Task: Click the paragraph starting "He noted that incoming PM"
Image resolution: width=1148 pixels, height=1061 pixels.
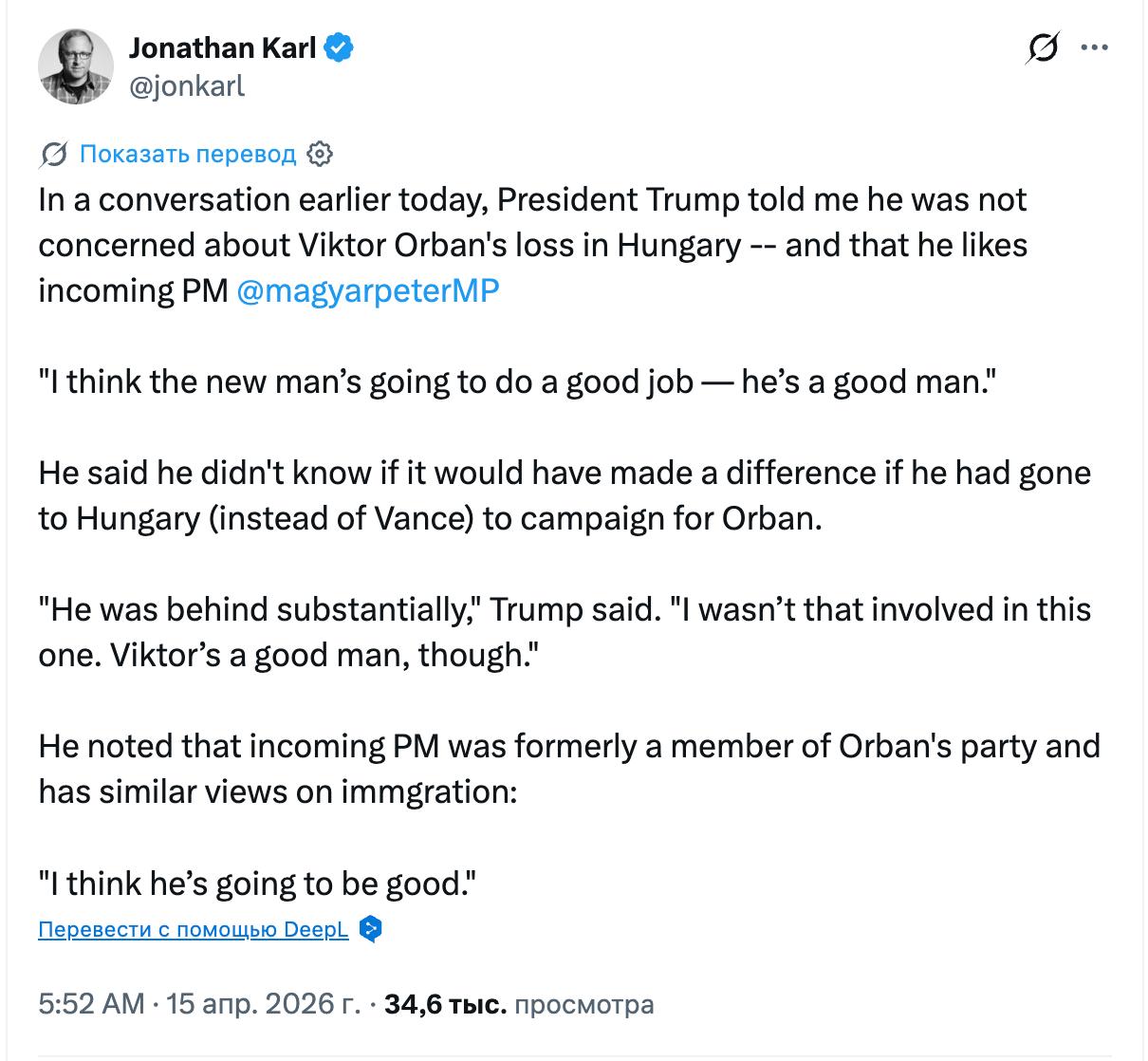Action: click(569, 769)
